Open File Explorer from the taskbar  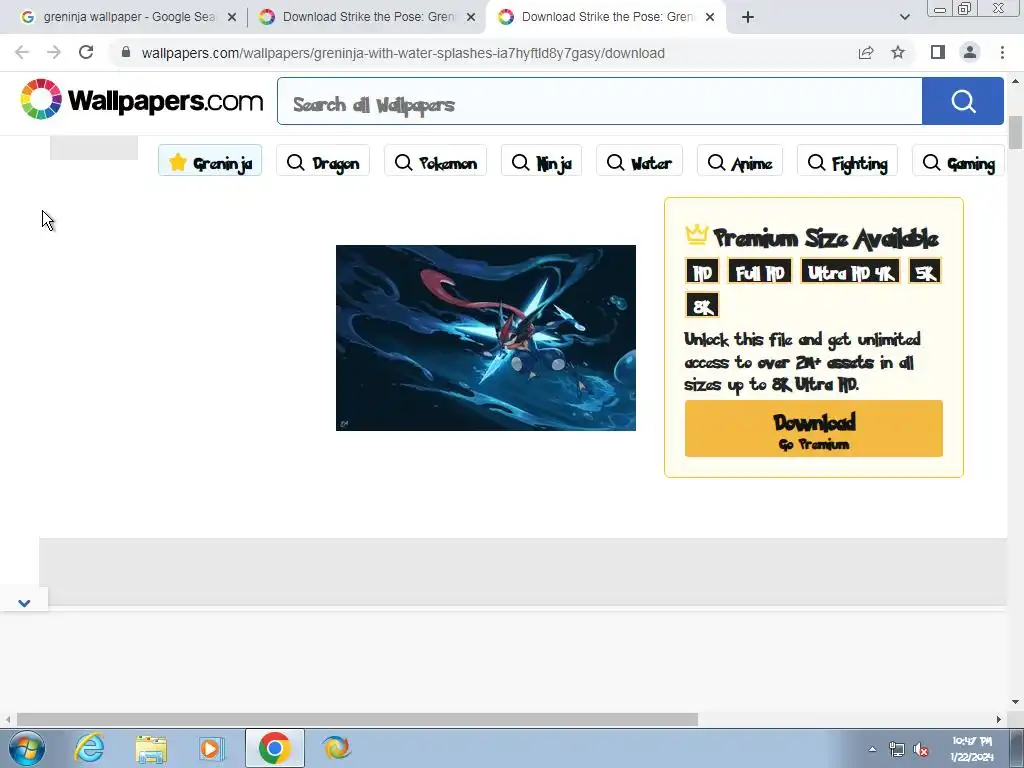click(151, 748)
